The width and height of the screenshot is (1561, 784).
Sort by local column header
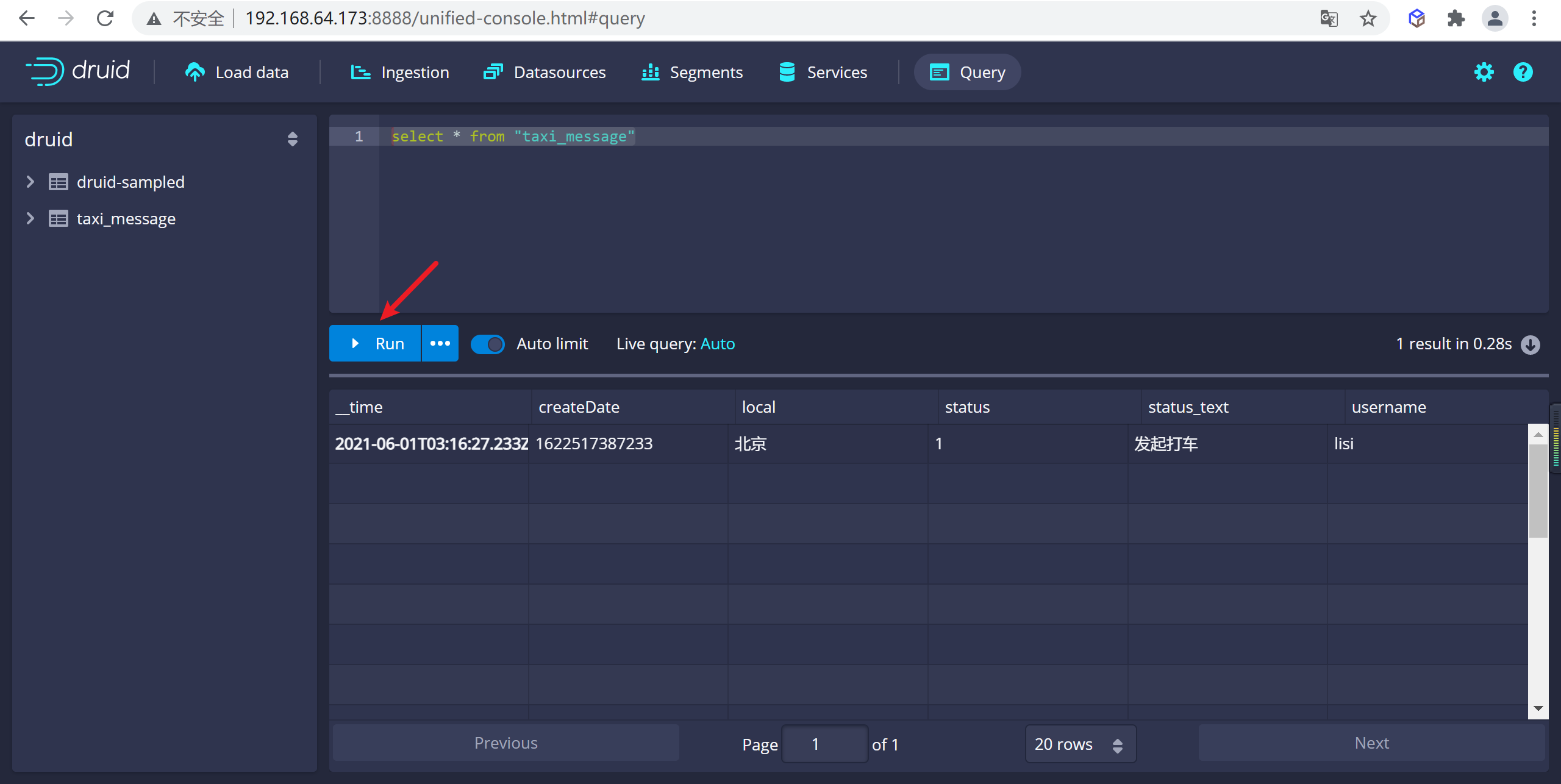pyautogui.click(x=837, y=407)
